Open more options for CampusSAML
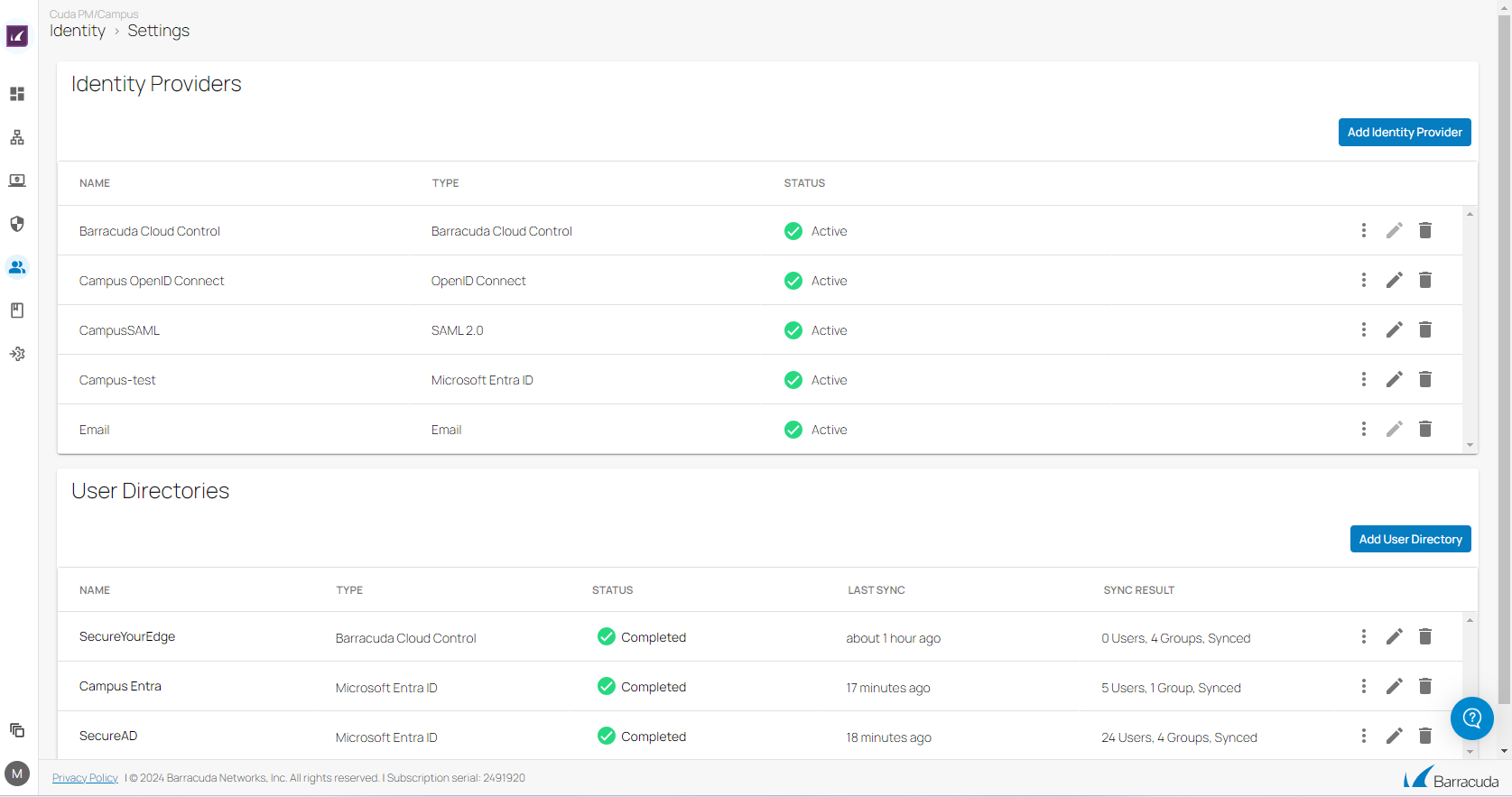 [x=1364, y=329]
